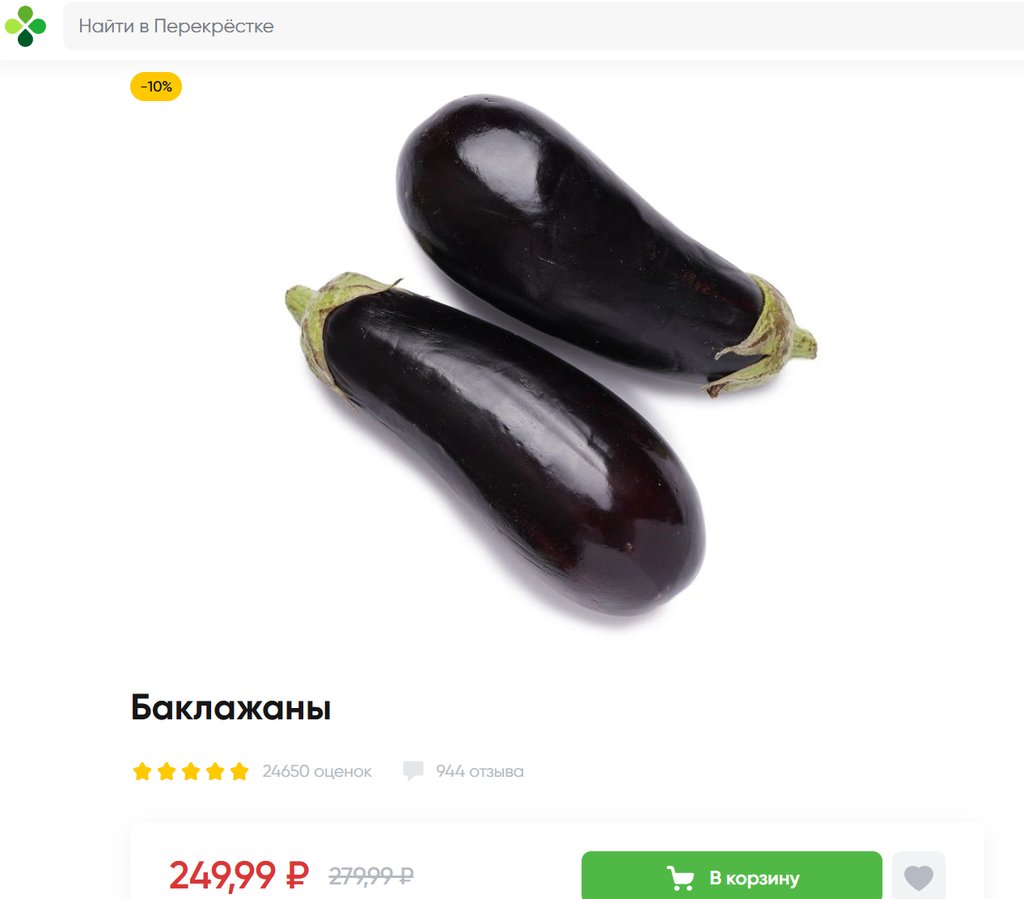Click the red 249,99 ₽ price

pos(238,875)
